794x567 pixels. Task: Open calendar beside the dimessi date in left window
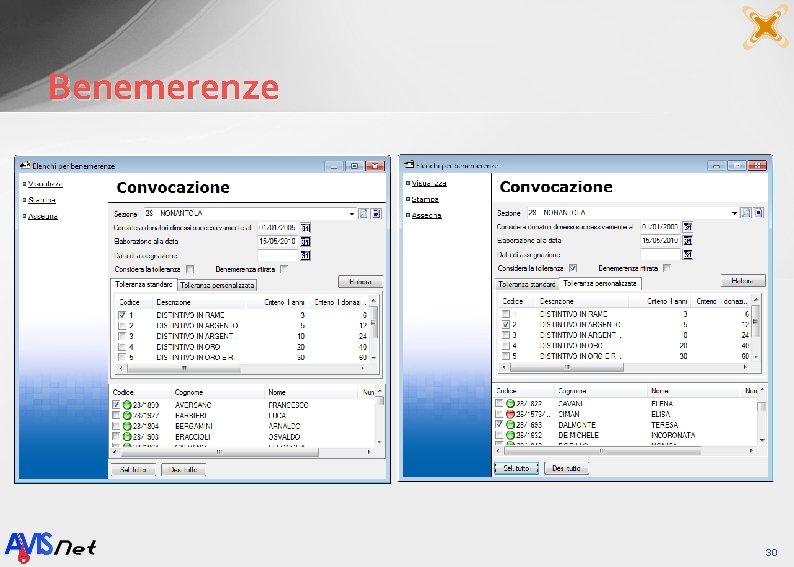[305, 228]
